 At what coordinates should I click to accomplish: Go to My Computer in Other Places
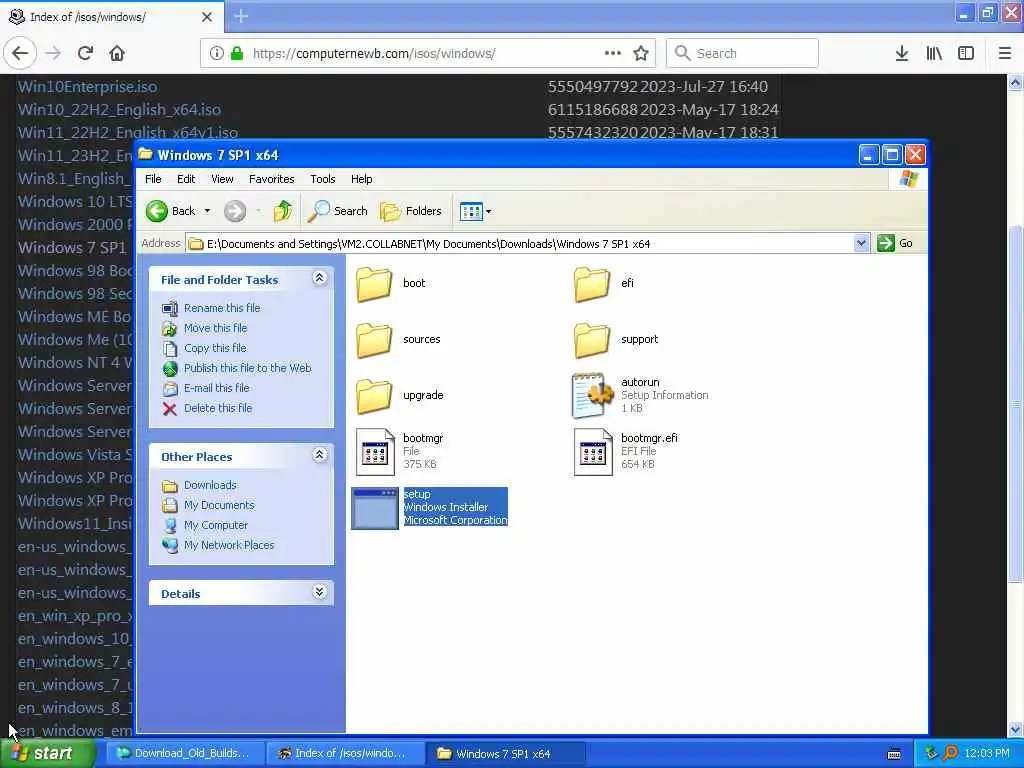pyautogui.click(x=216, y=525)
